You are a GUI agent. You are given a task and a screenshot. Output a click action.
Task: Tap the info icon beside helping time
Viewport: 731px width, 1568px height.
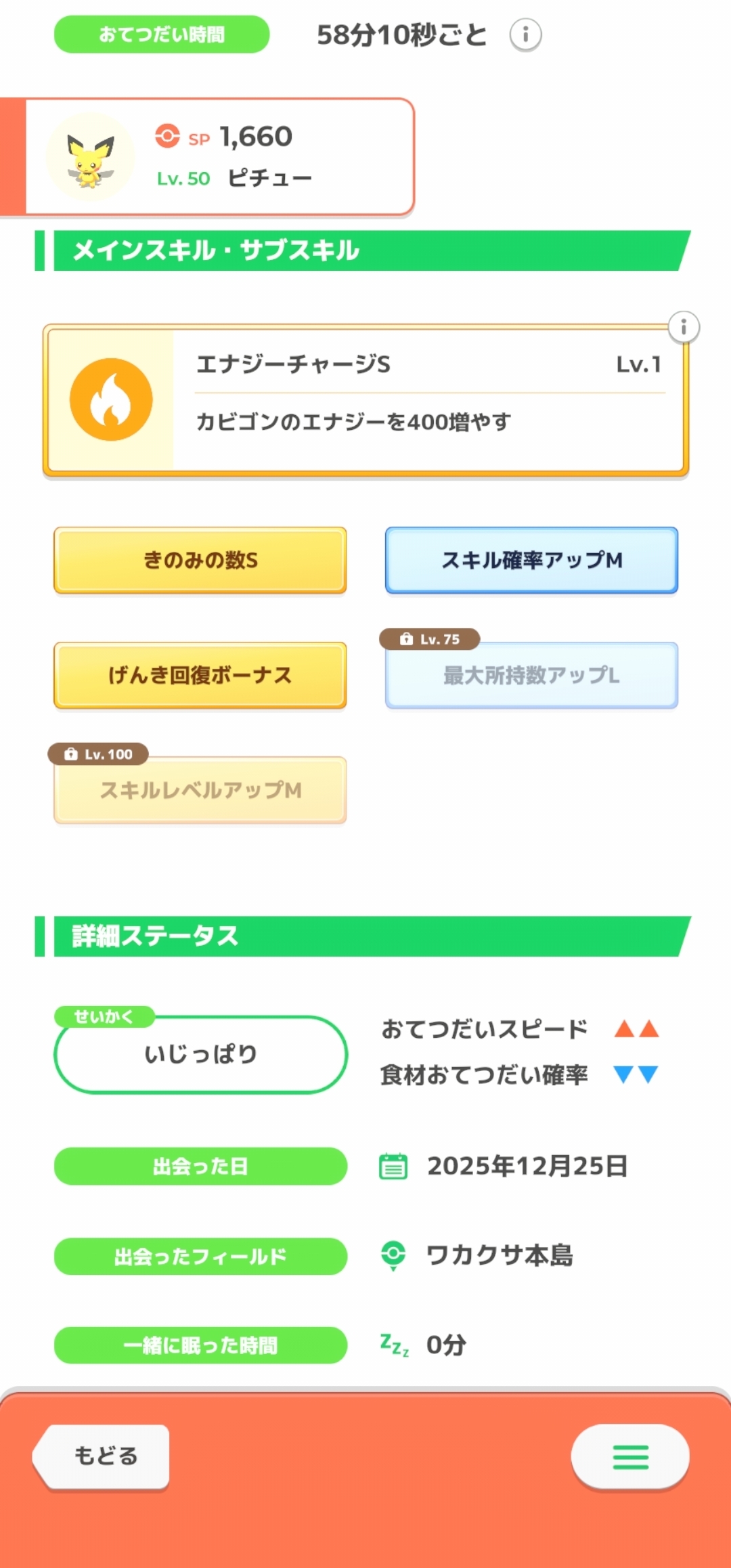[x=525, y=35]
